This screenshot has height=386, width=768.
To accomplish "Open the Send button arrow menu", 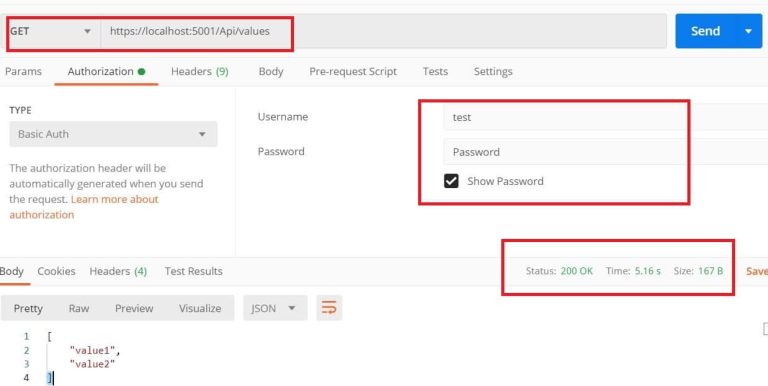I will click(748, 31).
